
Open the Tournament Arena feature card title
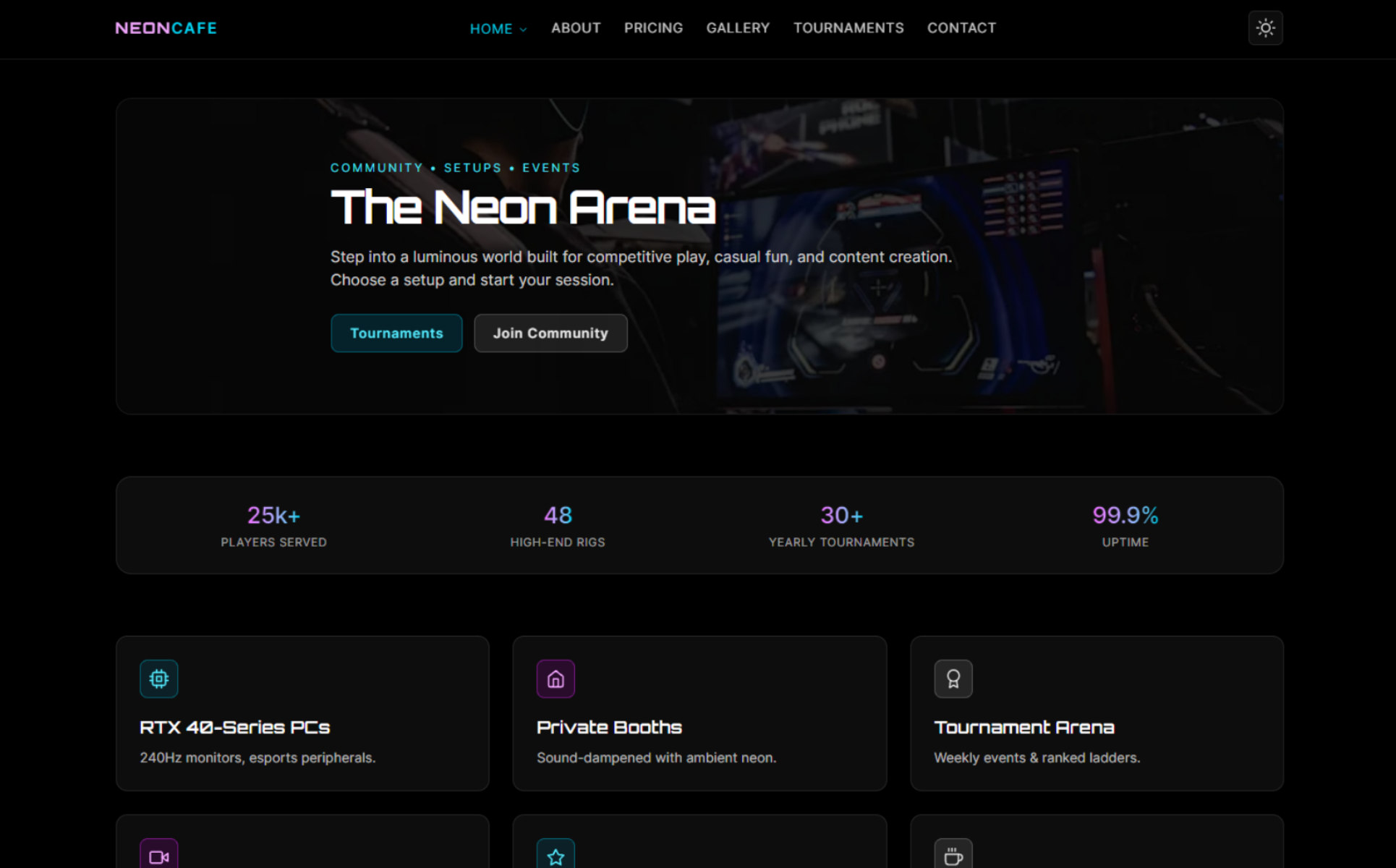[1023, 727]
